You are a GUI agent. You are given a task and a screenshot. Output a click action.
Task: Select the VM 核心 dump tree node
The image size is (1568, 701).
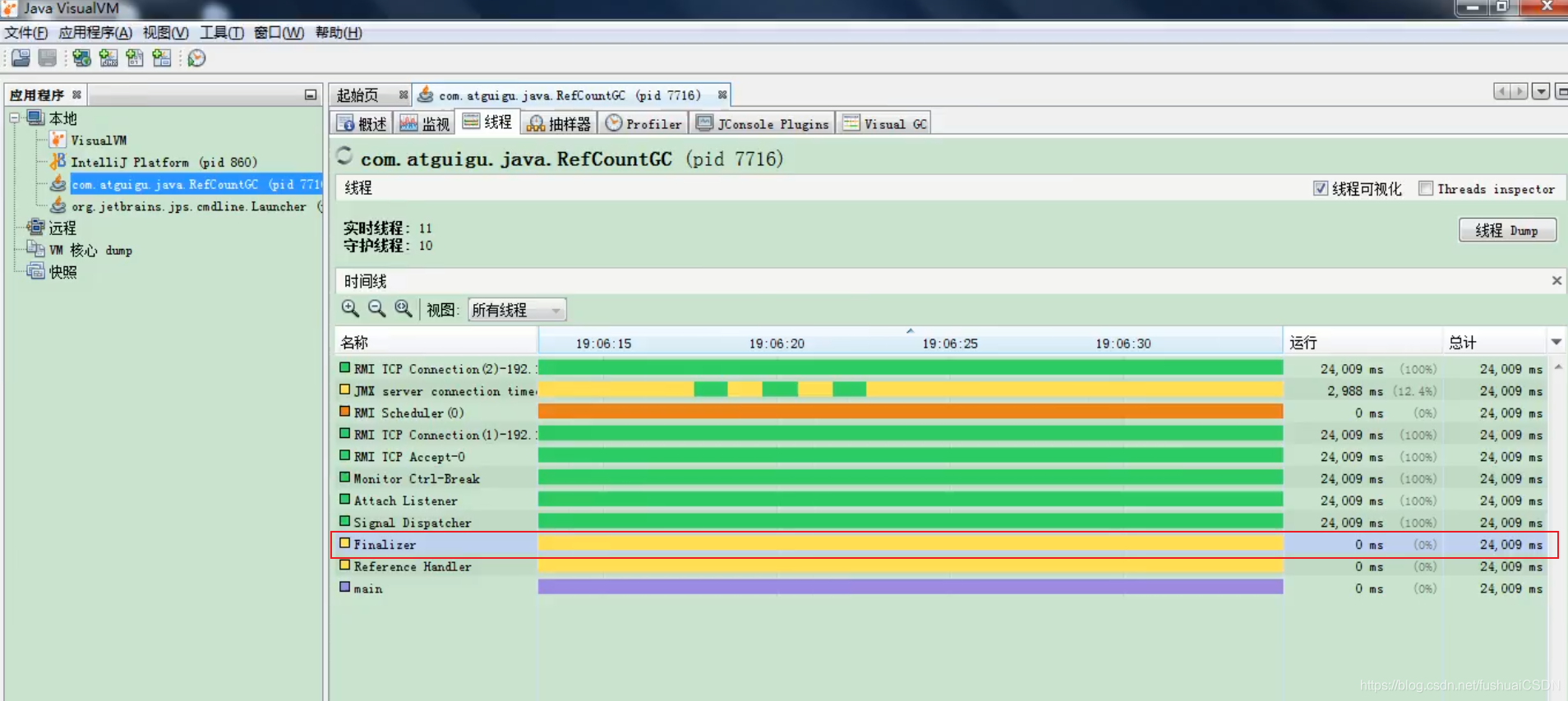[x=90, y=250]
